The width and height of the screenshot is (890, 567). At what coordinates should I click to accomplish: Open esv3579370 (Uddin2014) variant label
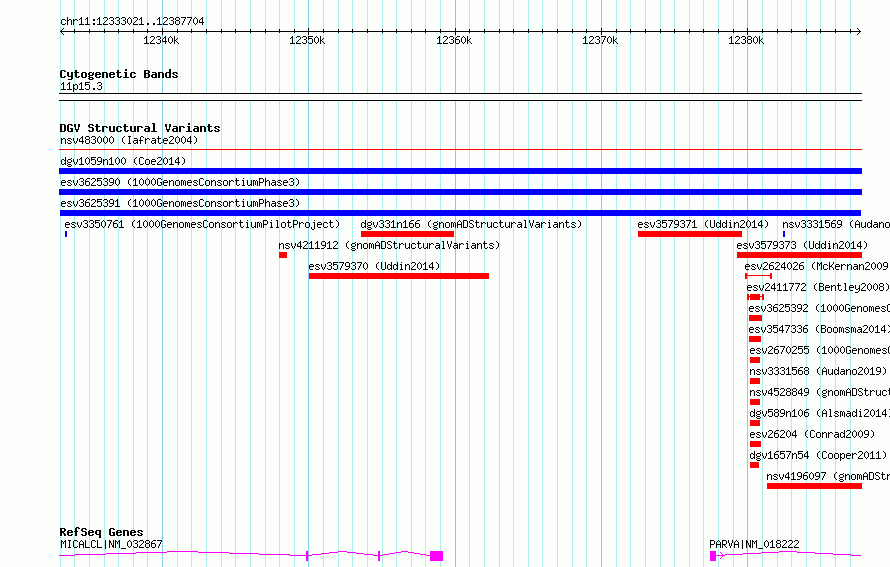tap(374, 266)
